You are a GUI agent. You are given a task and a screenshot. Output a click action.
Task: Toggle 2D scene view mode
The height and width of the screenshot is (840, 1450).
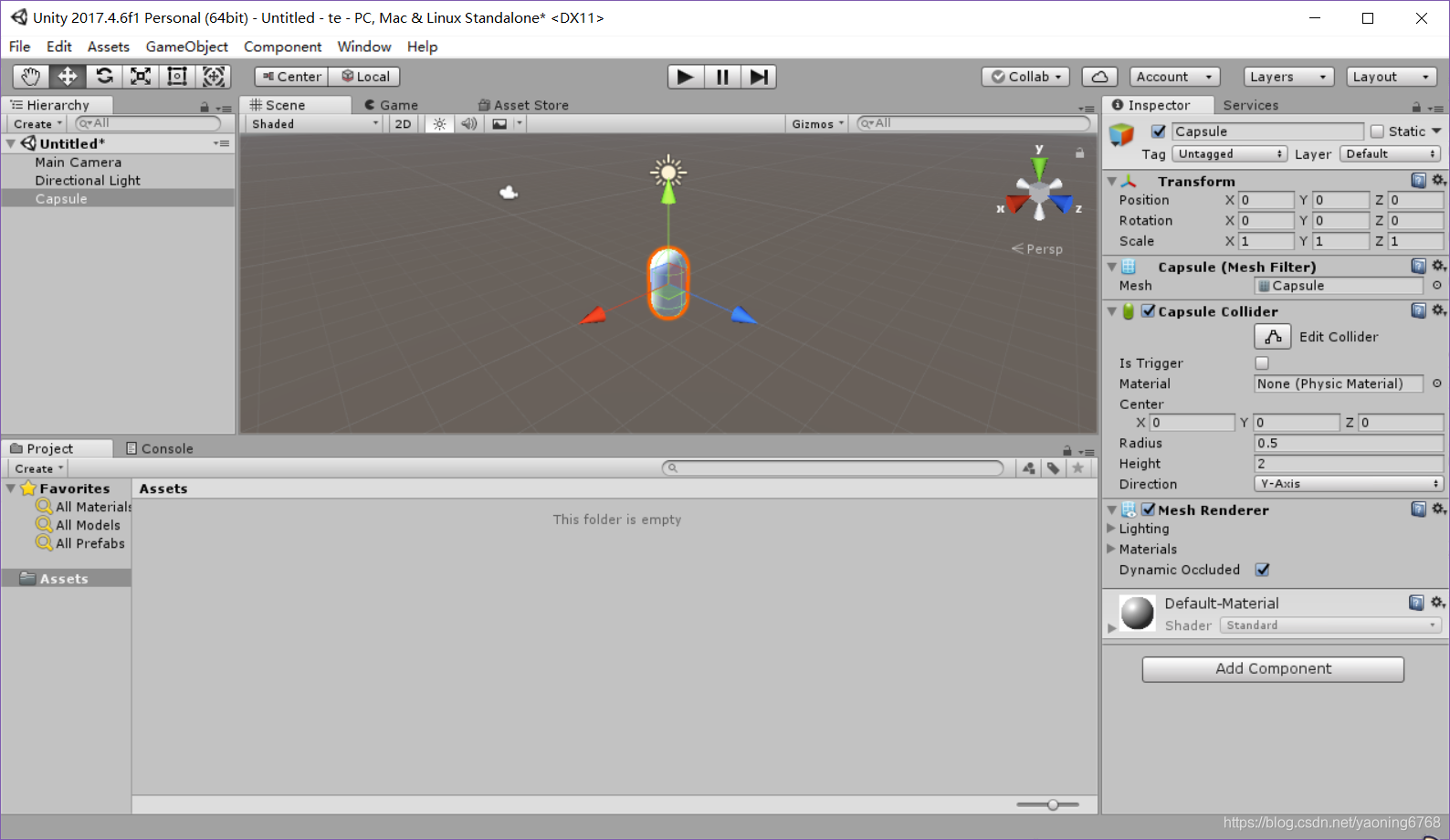403,124
